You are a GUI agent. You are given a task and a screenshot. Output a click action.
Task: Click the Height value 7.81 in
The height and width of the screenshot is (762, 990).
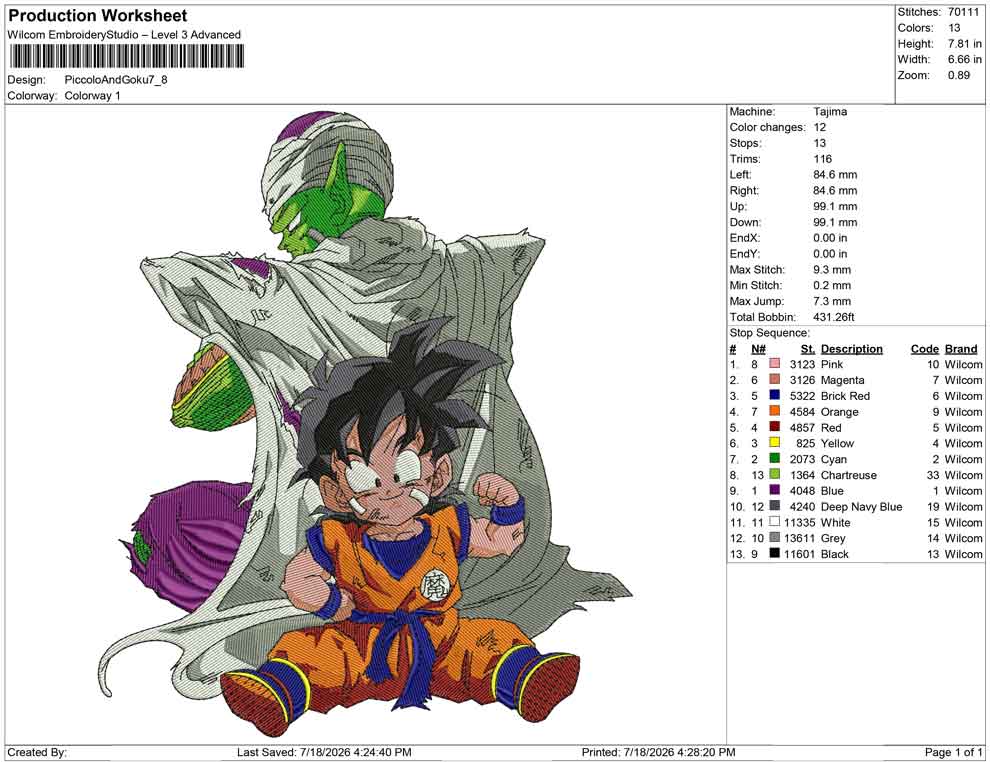(965, 44)
